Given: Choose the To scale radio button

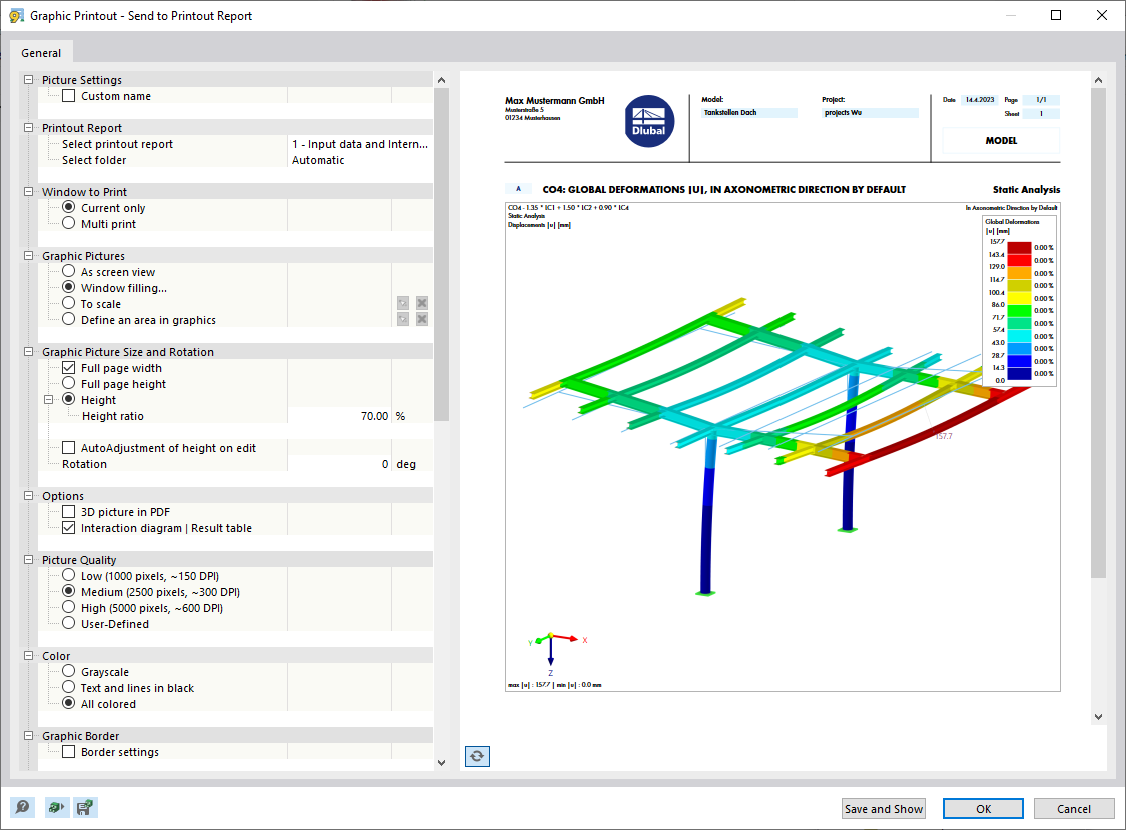Looking at the screenshot, I should coord(68,304).
